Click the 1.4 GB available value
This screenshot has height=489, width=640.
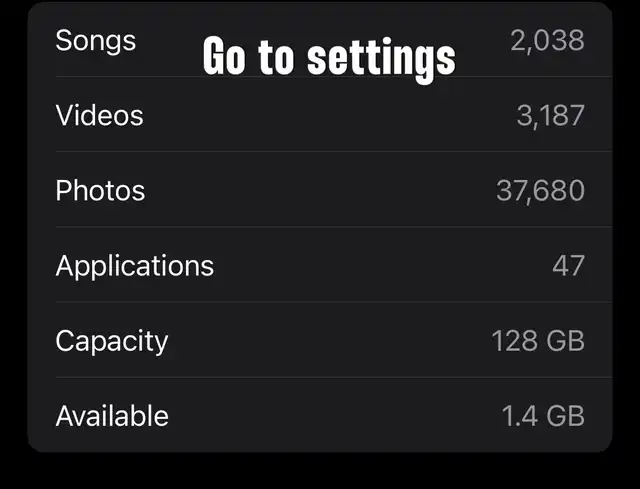pos(543,416)
